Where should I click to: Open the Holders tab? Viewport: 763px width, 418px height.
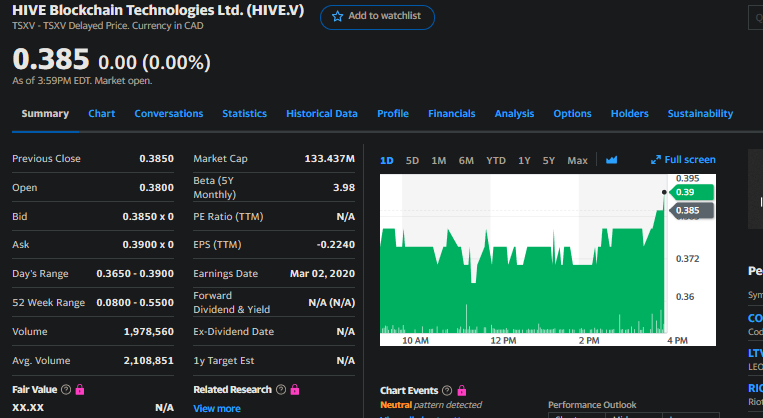pos(629,114)
